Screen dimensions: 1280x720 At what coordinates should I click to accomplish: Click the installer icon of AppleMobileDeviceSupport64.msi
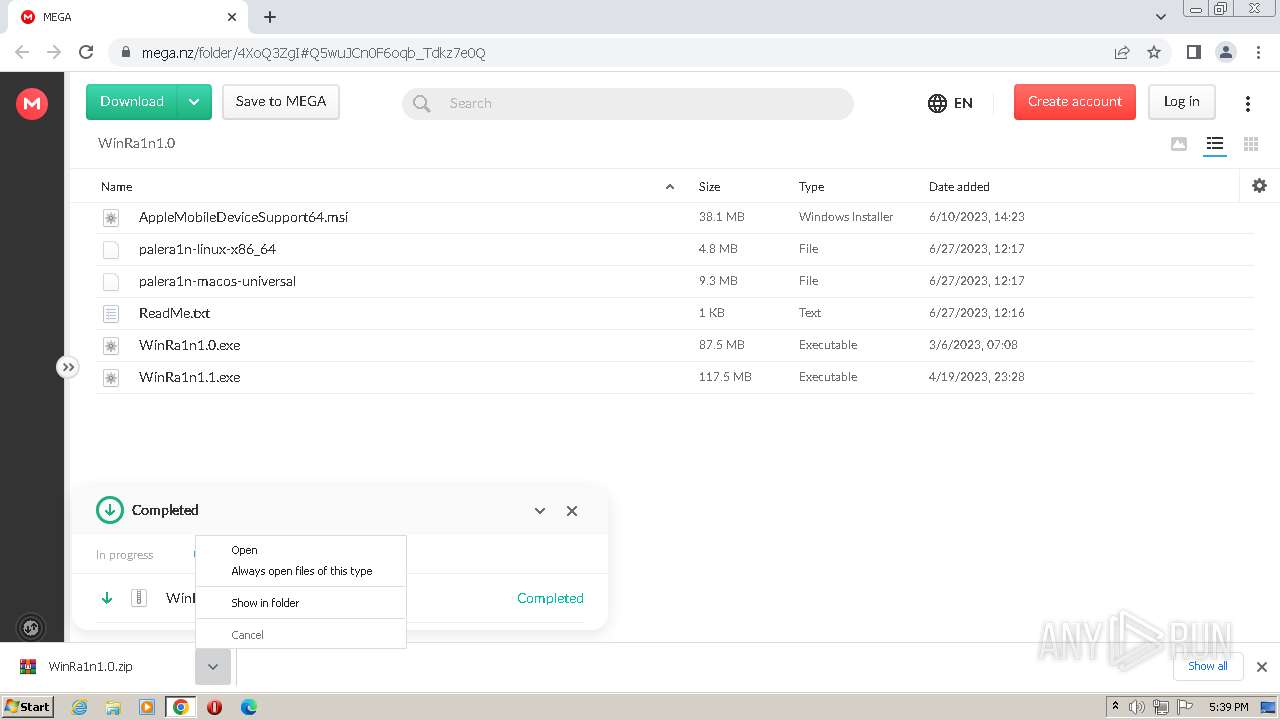pos(111,217)
